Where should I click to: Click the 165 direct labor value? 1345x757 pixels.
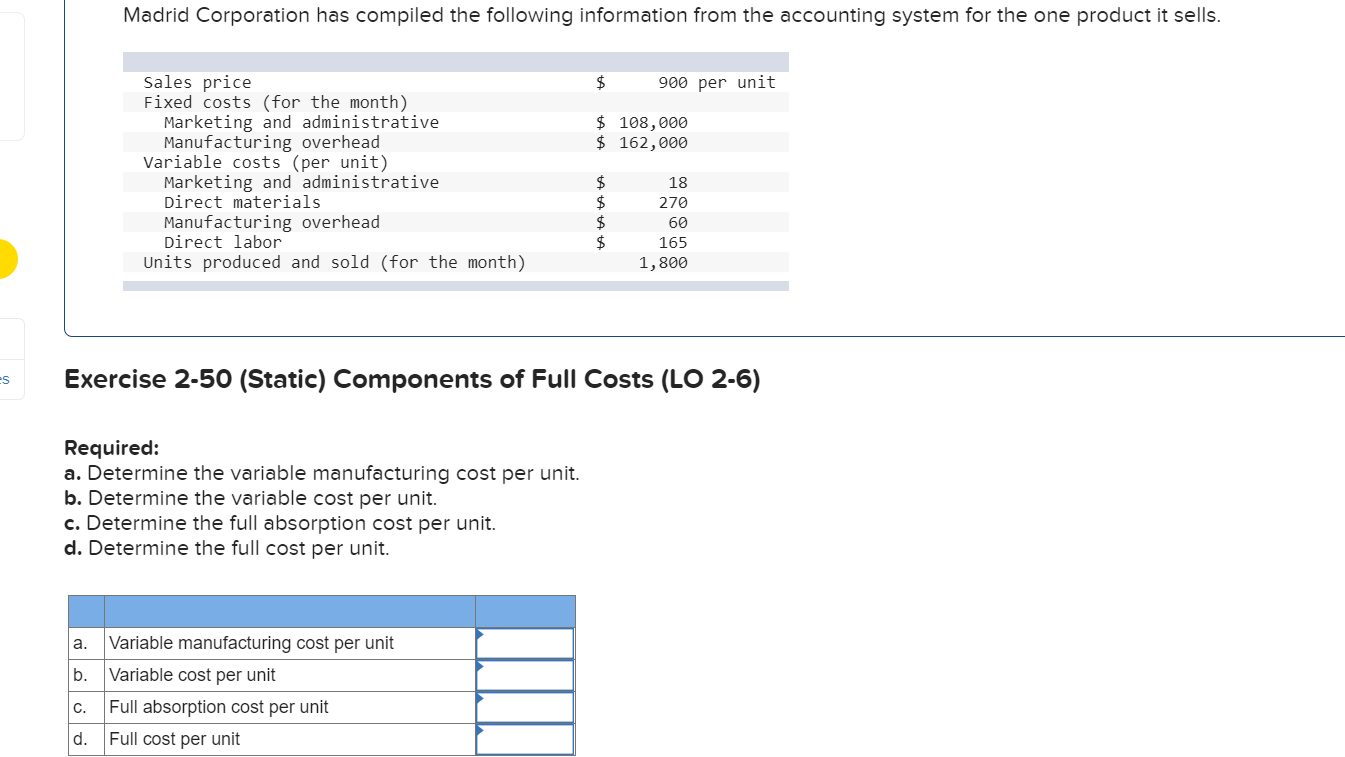pos(673,242)
